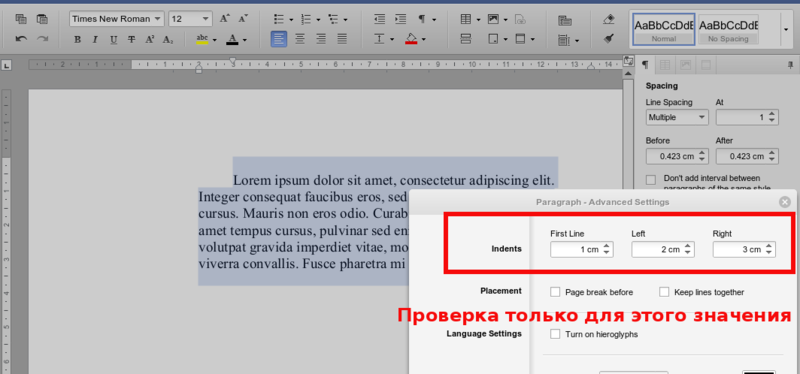This screenshot has width=800, height=374.
Task: Click the Spacing After field
Action: pos(747,156)
